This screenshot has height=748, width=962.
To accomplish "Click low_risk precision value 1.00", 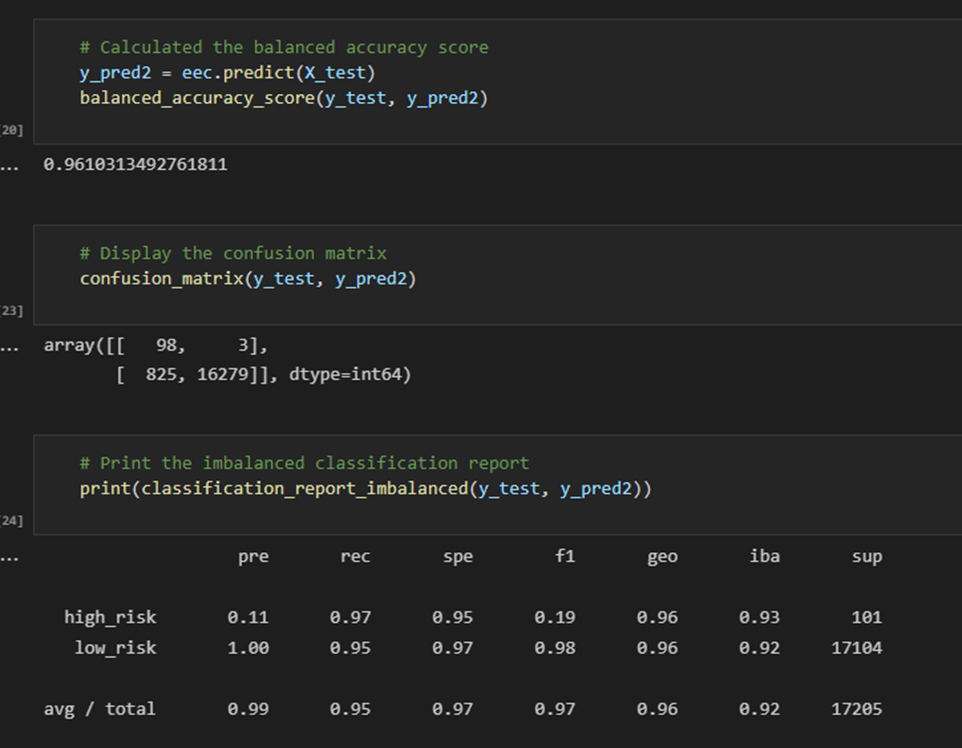I will tap(248, 648).
